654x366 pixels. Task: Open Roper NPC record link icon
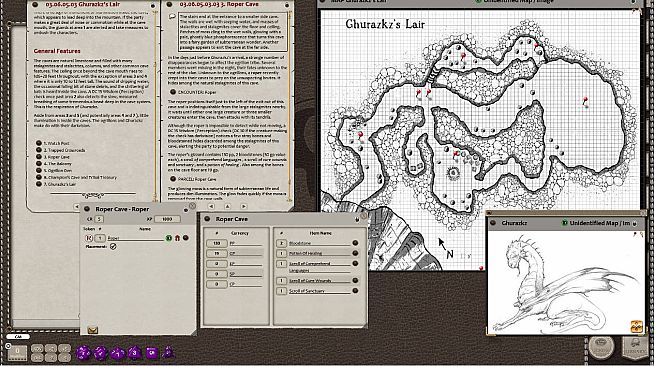(186, 238)
